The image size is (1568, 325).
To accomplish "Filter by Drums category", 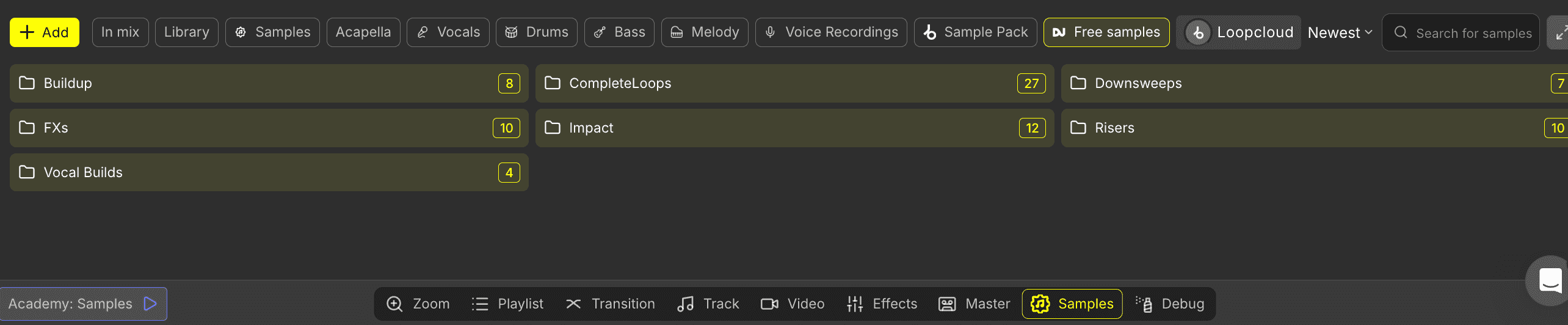I will tap(537, 32).
